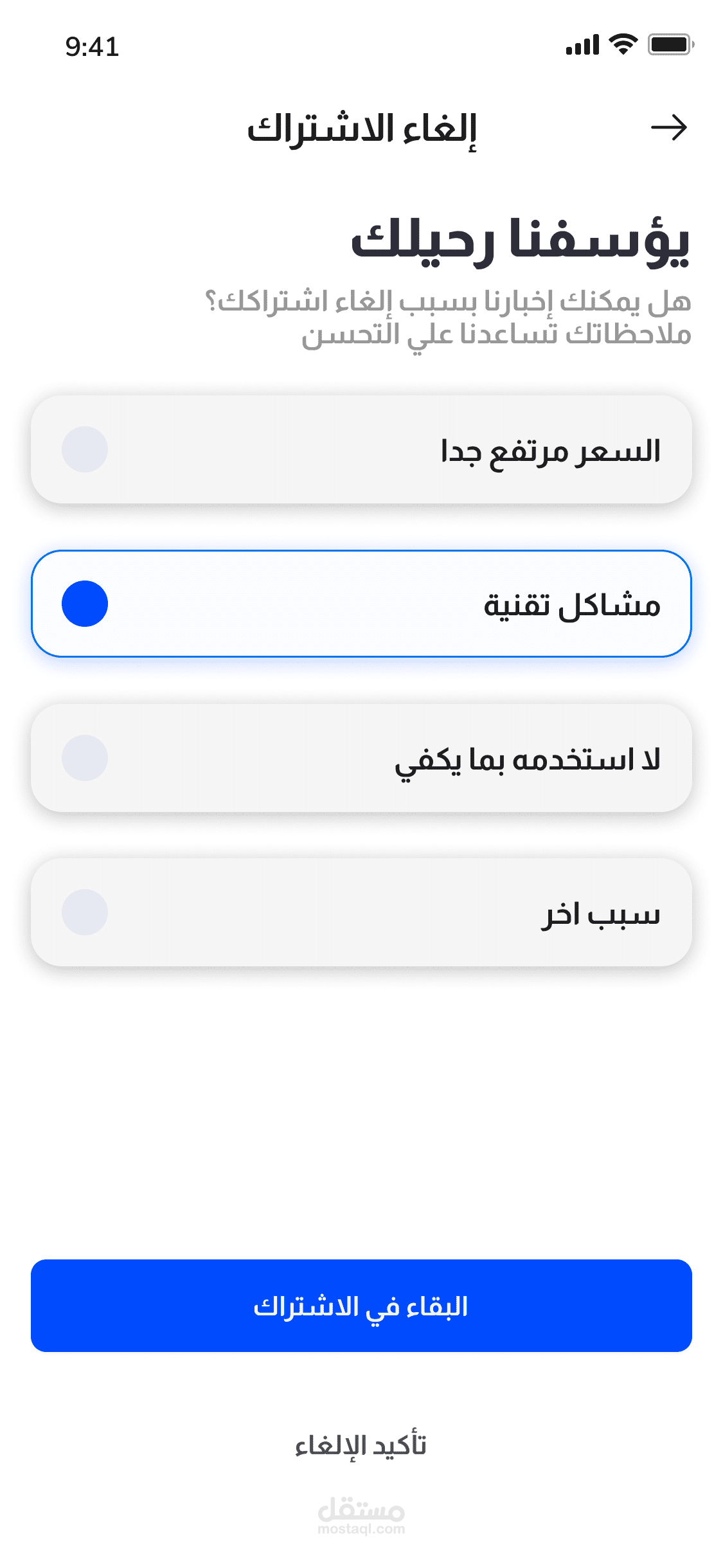Tap the إلغاء الاشتراك page title
The height and width of the screenshot is (1568, 723).
pos(362,129)
